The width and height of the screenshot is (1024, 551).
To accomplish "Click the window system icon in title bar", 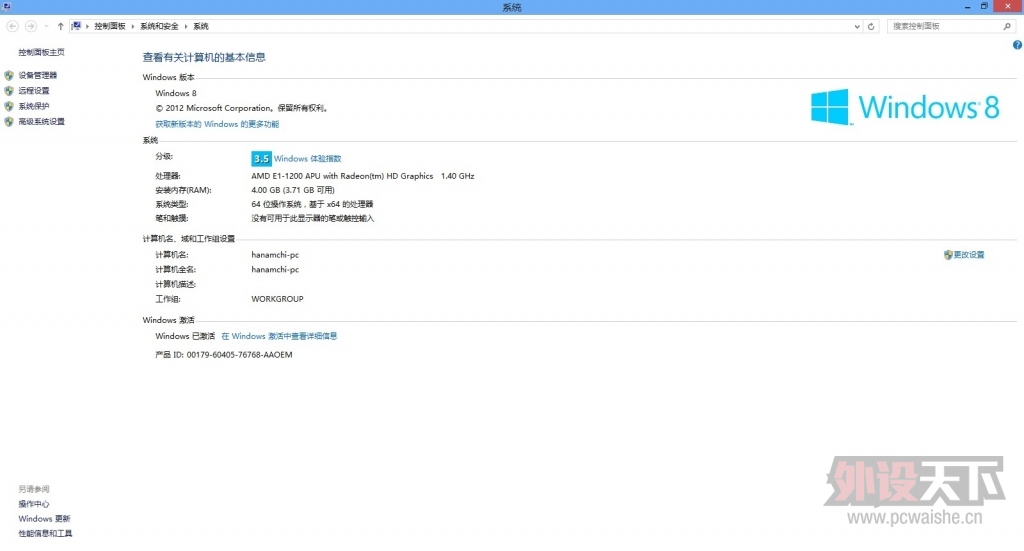I will [x=7, y=7].
